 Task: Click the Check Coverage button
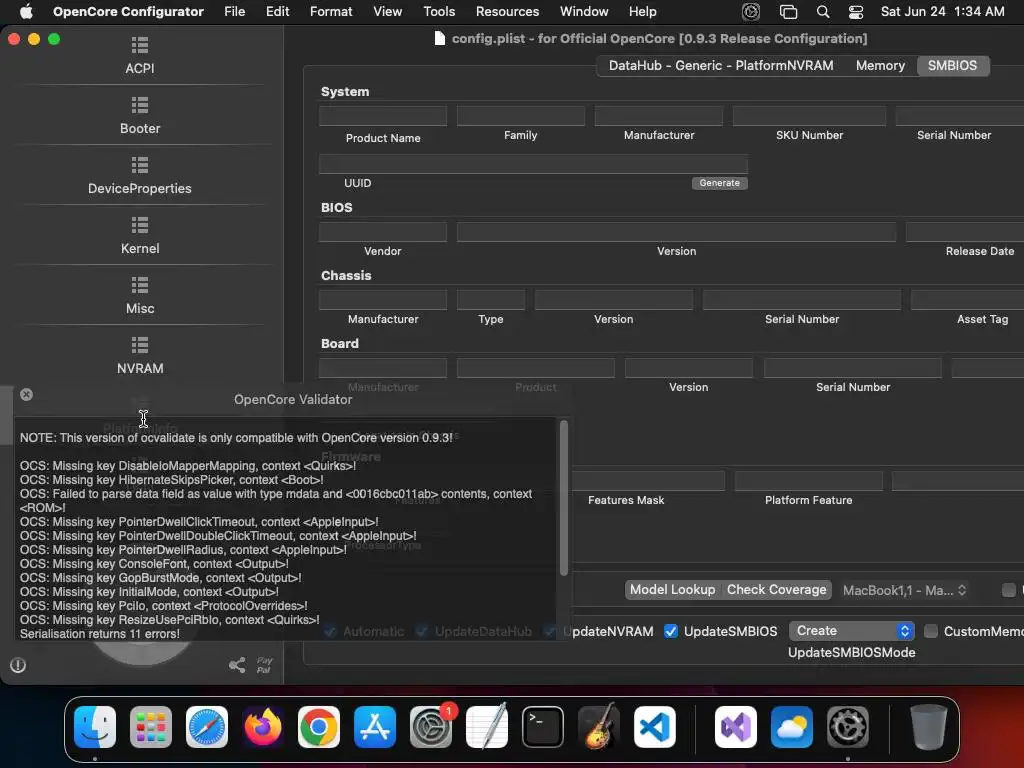(x=776, y=590)
